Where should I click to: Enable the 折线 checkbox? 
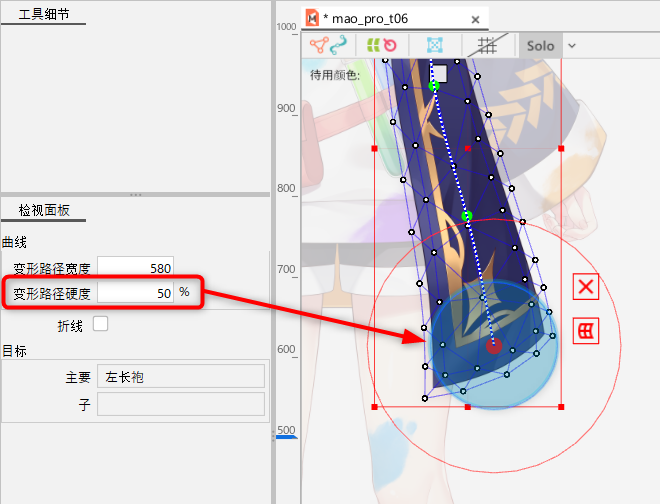click(100, 324)
